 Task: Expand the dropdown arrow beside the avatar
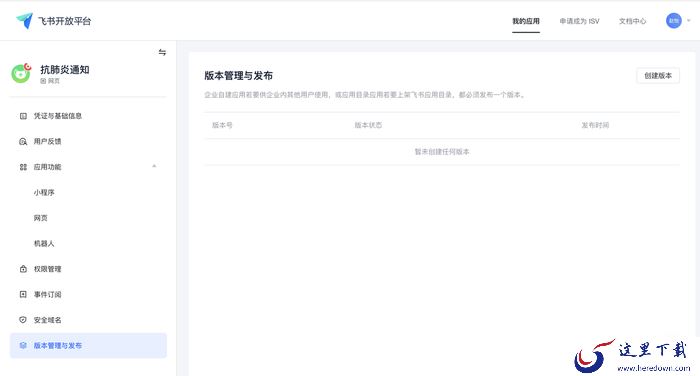click(688, 21)
